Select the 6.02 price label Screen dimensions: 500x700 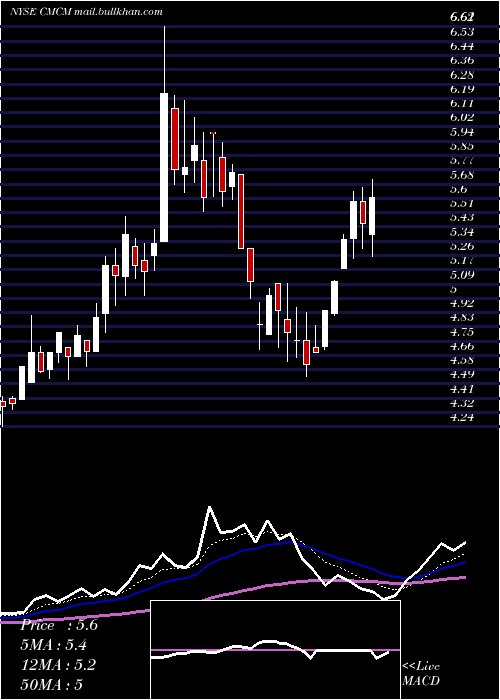pyautogui.click(x=462, y=117)
